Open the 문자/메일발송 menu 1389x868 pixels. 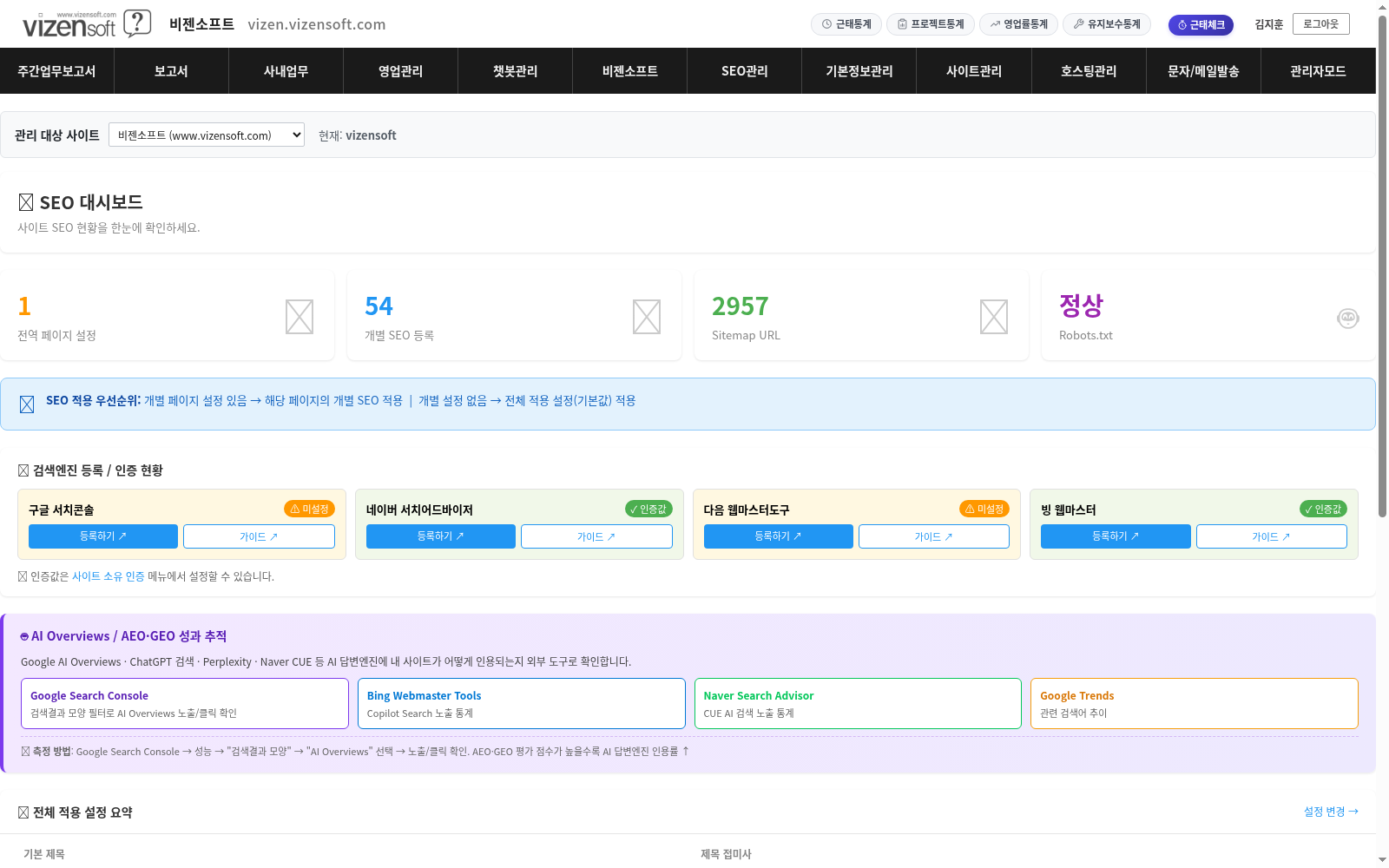(x=1203, y=71)
